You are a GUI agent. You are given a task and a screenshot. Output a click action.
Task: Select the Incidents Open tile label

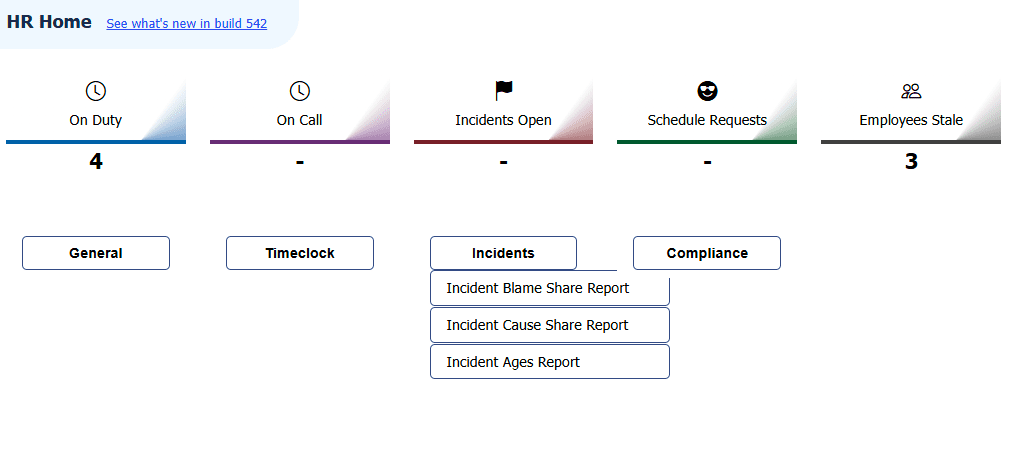pyautogui.click(x=503, y=120)
